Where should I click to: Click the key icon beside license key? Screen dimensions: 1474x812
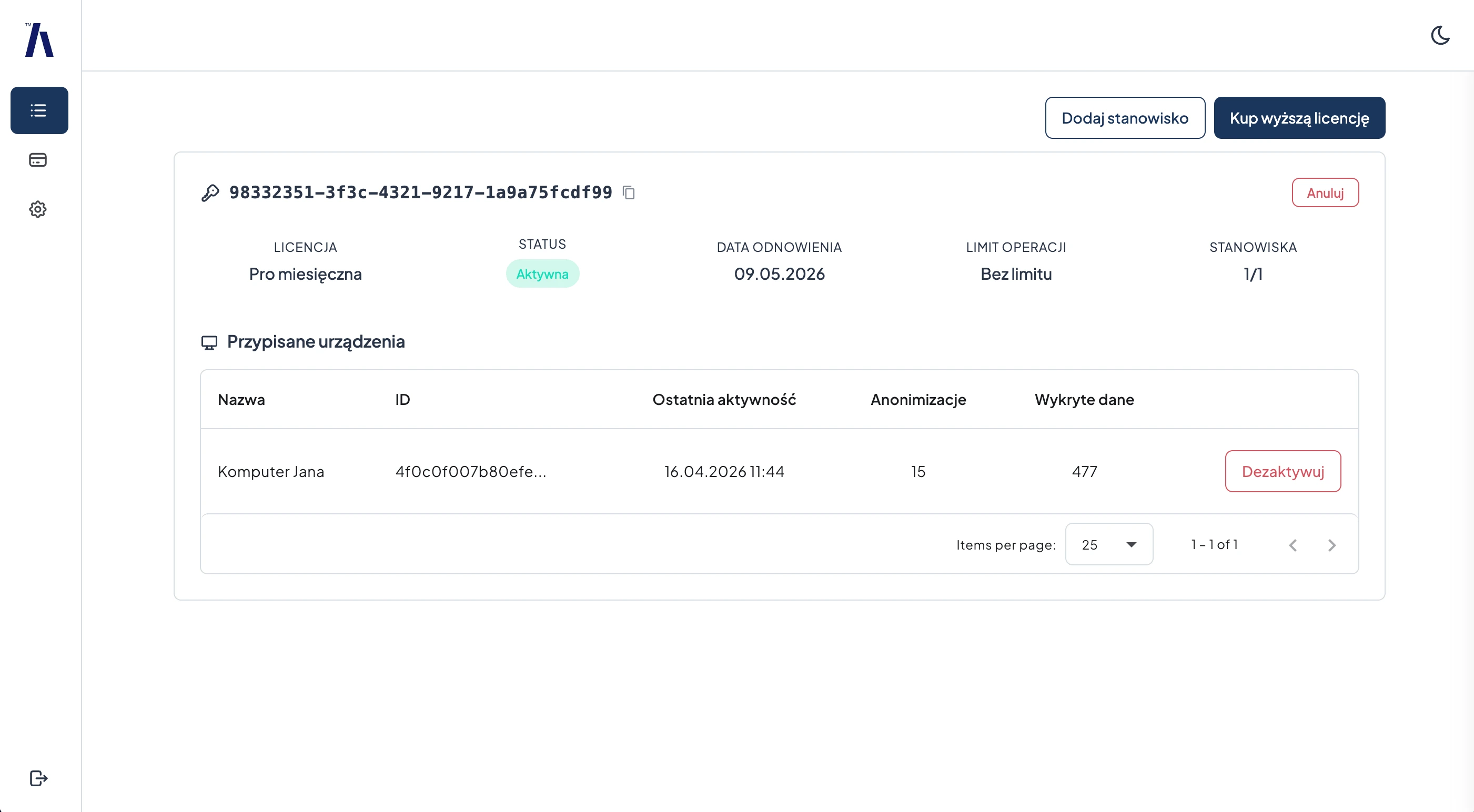point(210,193)
